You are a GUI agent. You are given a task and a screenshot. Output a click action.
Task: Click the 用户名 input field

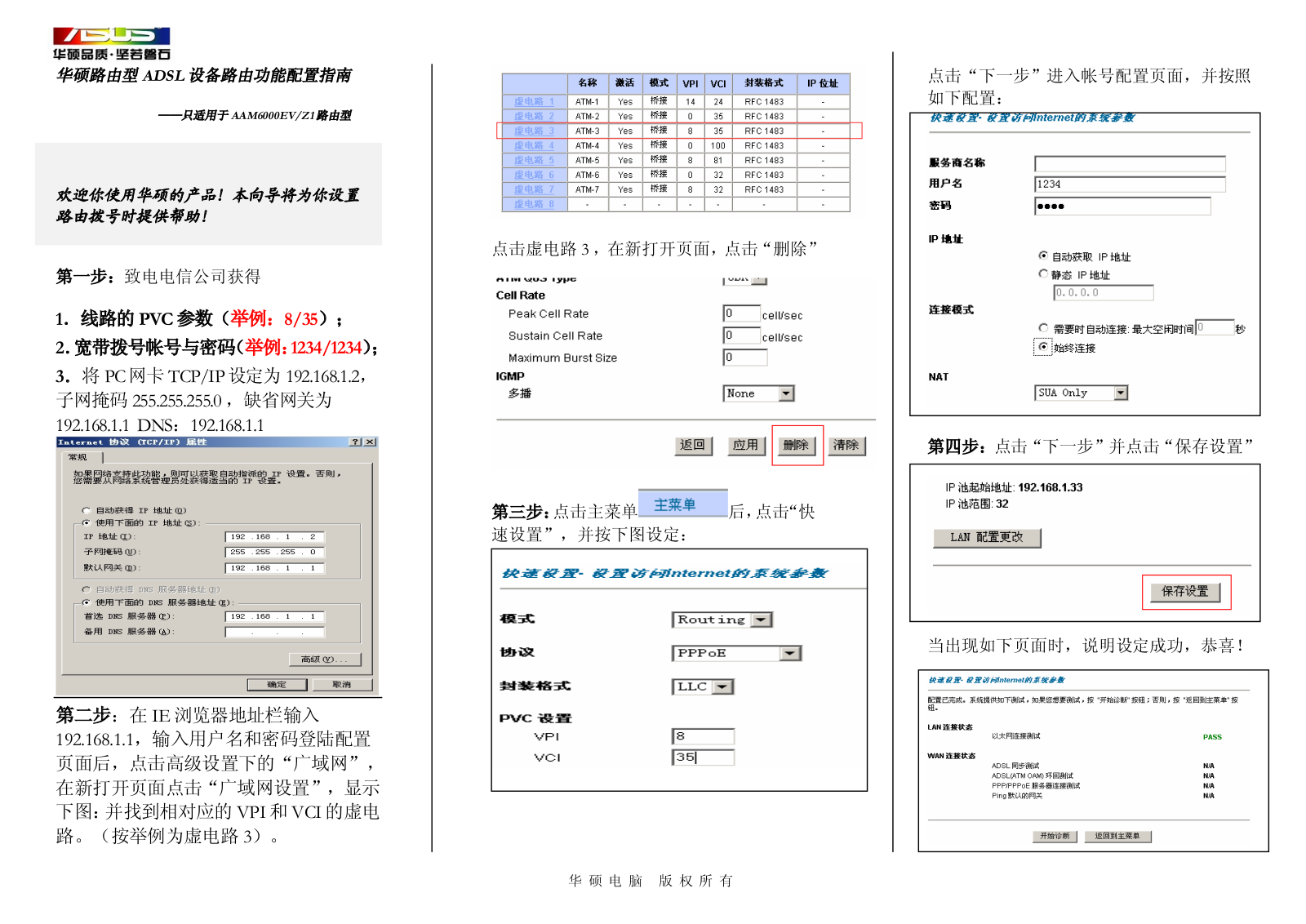pyautogui.click(x=1130, y=184)
